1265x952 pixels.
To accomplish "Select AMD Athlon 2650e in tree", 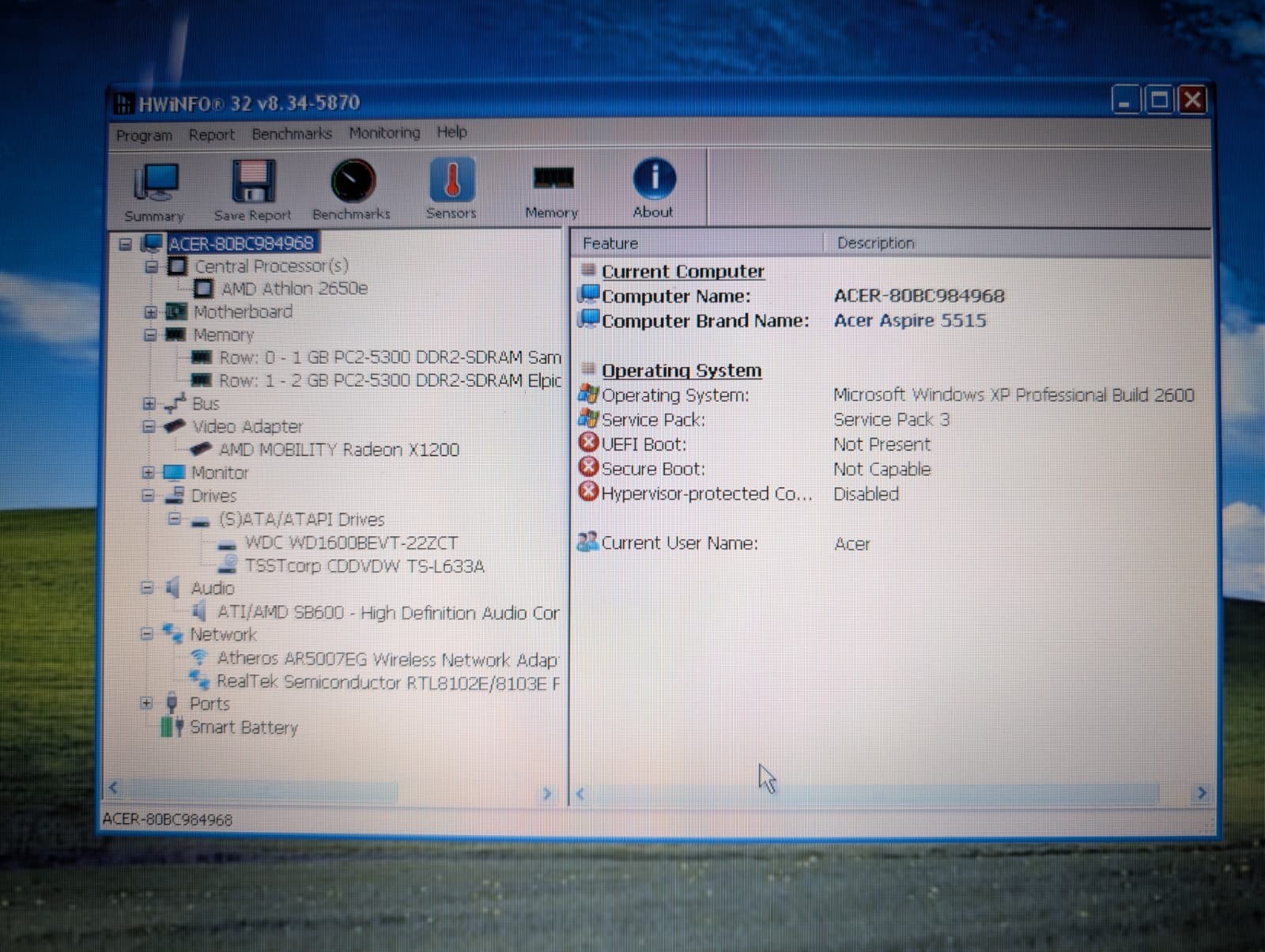I will [x=294, y=289].
